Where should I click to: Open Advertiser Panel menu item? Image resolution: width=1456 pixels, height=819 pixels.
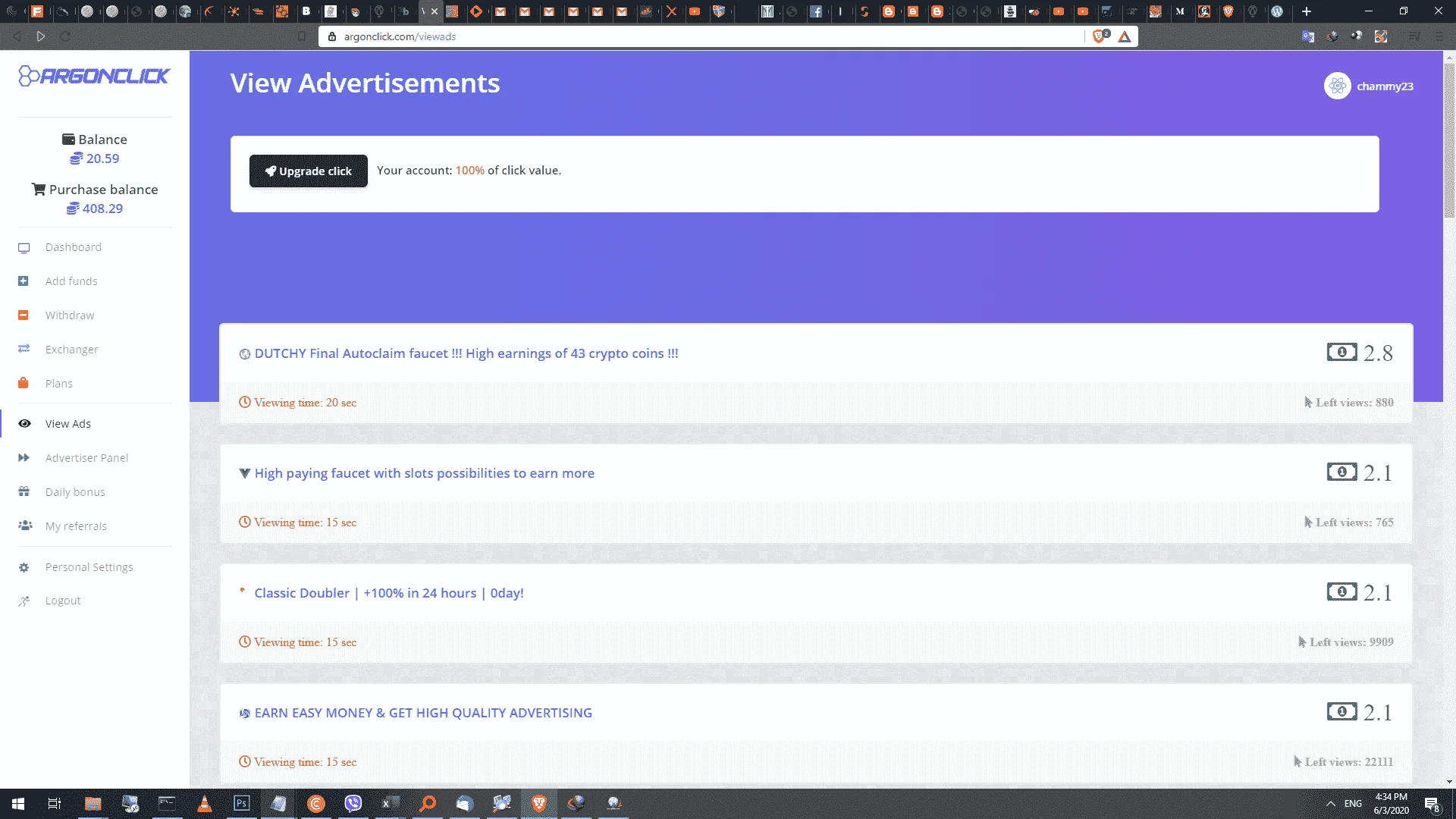pos(86,458)
